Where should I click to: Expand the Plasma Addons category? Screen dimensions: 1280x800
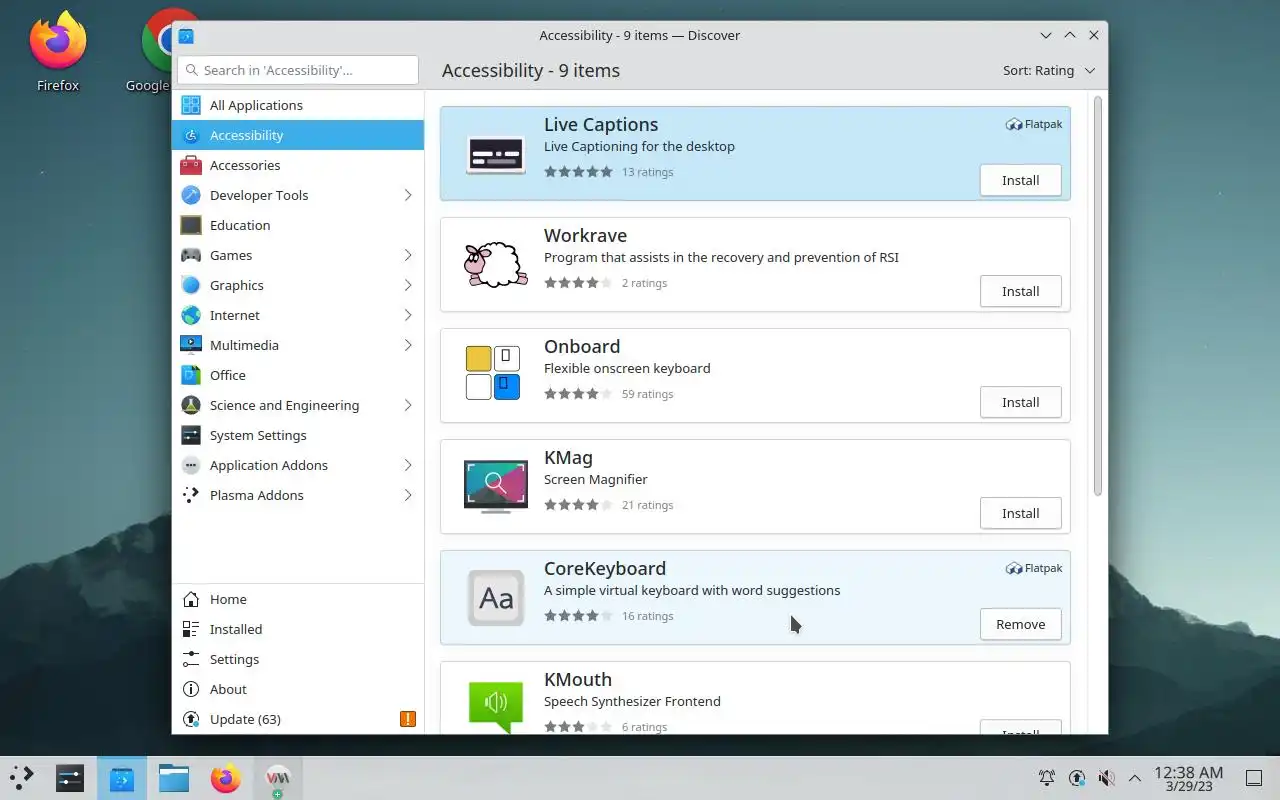pos(408,495)
